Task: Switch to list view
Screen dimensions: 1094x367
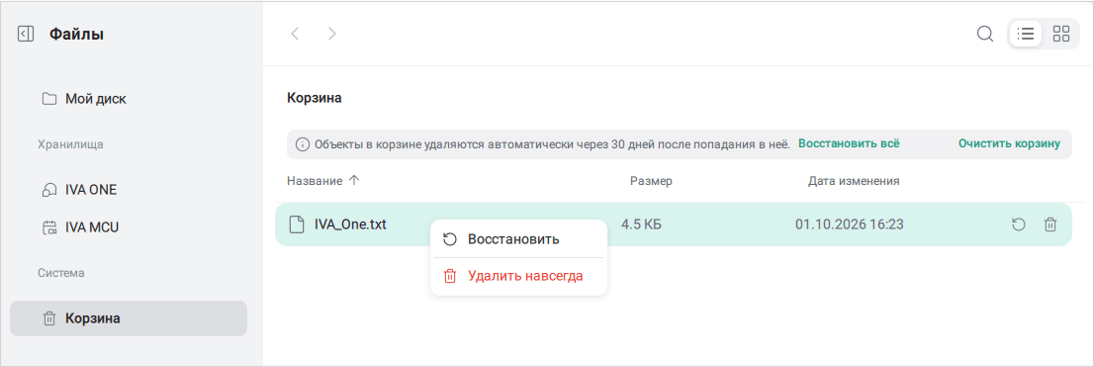Action: coord(1026,33)
